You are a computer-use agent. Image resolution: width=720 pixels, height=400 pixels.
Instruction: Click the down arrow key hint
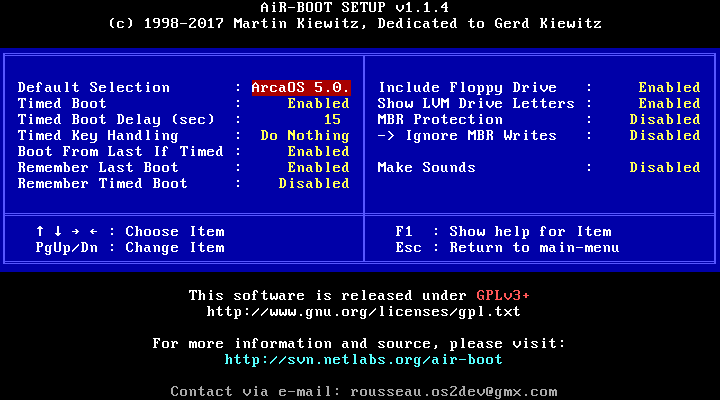(x=58, y=231)
